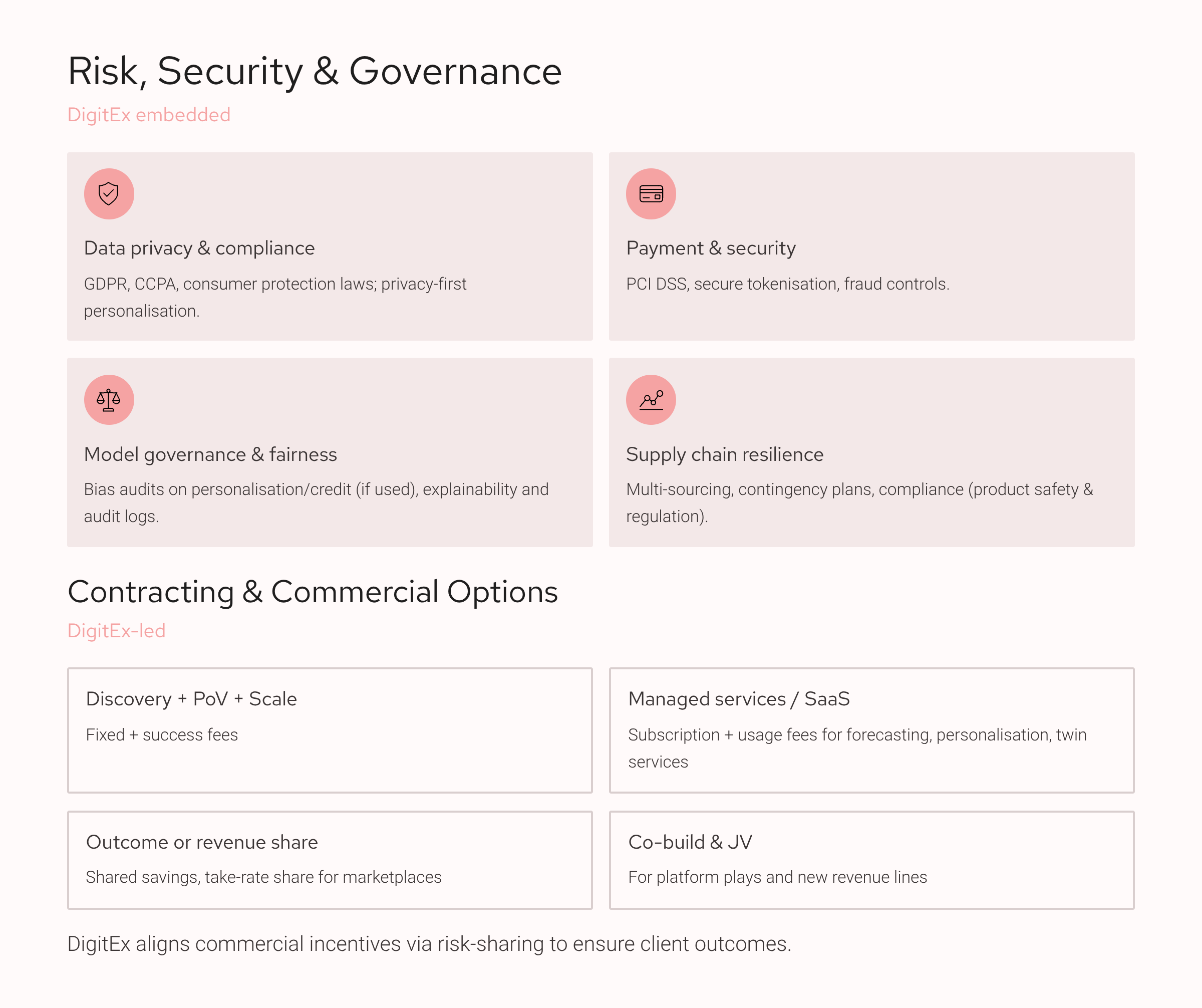This screenshot has height=1008, width=1202.
Task: Select the Payment & security heading
Action: pyautogui.click(x=710, y=248)
